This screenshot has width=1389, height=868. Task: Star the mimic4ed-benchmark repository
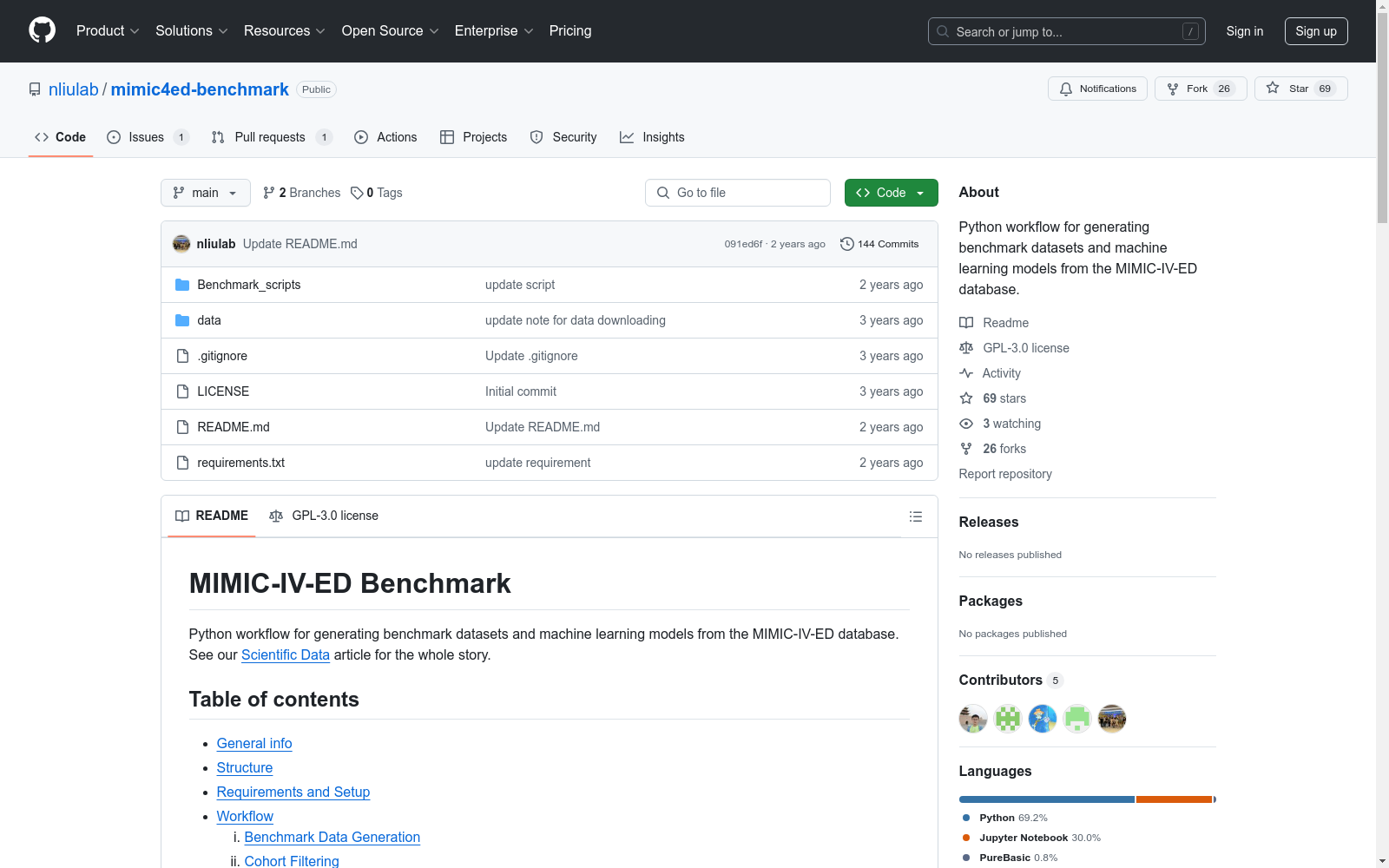tap(1300, 89)
